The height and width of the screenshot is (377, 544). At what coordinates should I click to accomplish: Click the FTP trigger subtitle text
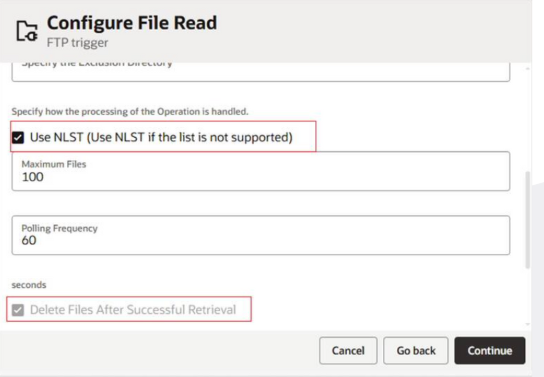point(77,43)
